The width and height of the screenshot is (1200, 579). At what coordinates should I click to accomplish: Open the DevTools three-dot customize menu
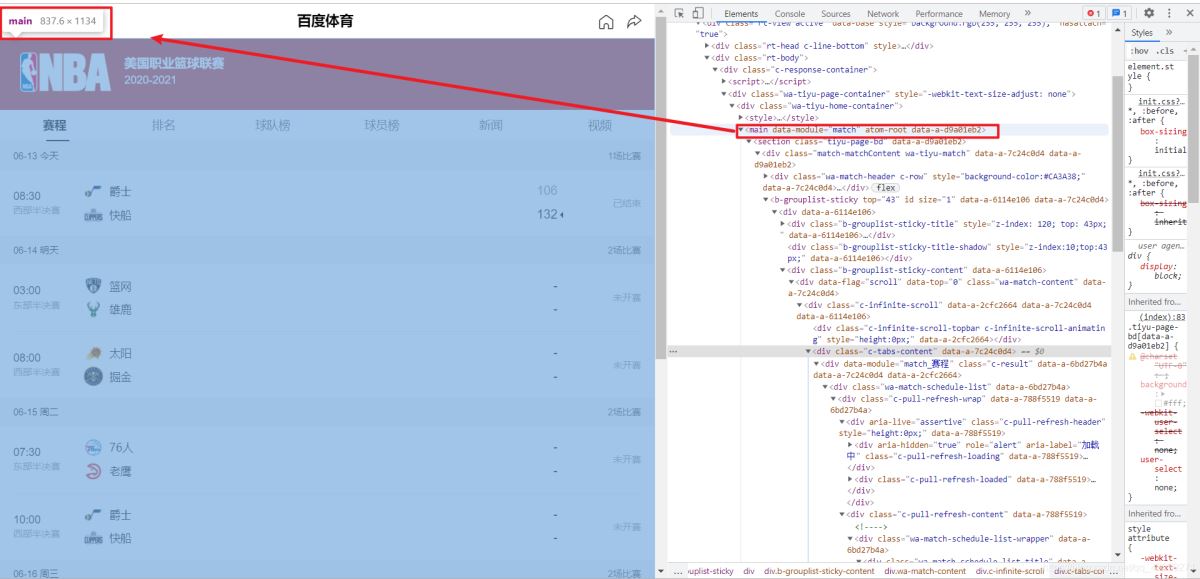(1170, 13)
